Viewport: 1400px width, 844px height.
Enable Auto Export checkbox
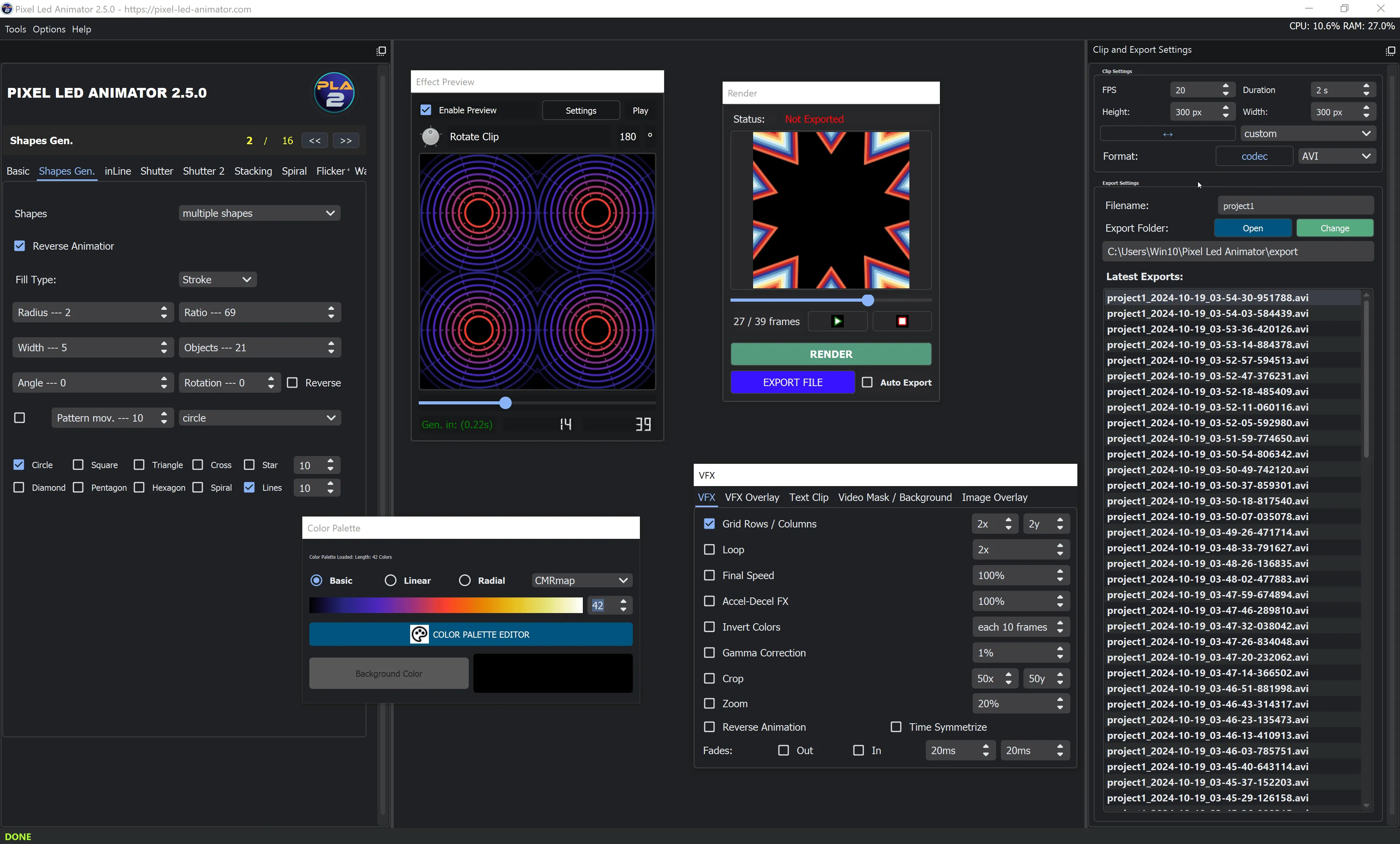click(x=867, y=382)
